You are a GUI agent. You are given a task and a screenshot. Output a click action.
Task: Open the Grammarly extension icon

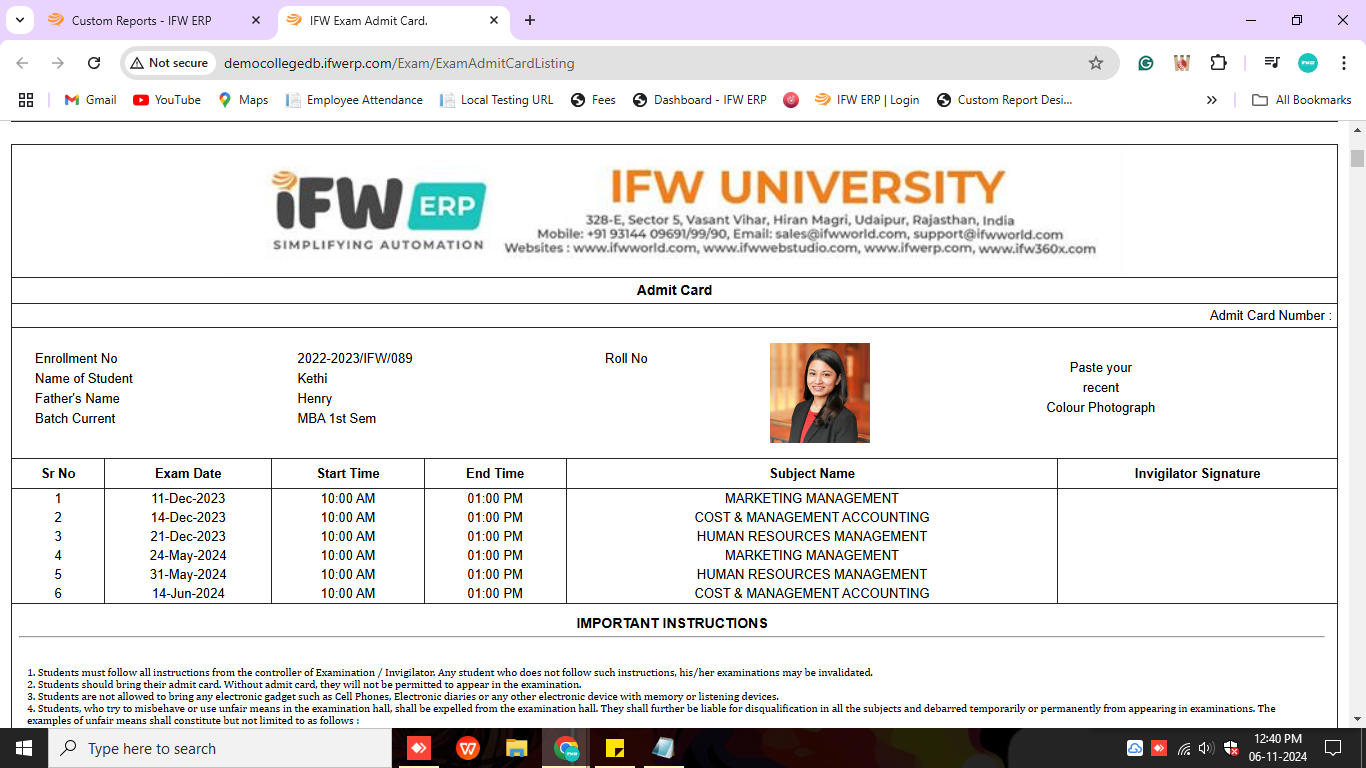(1146, 63)
